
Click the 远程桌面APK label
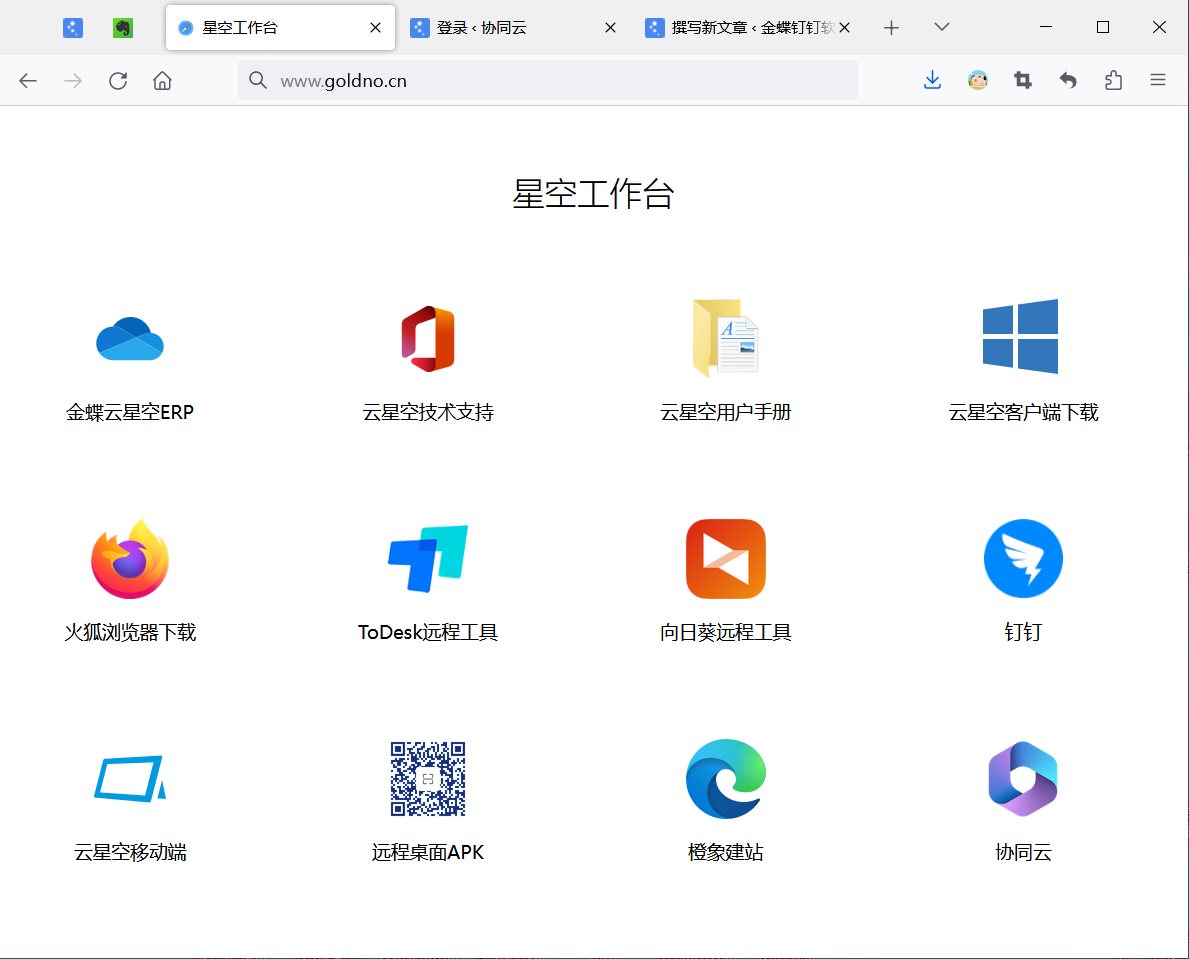pyautogui.click(x=428, y=852)
